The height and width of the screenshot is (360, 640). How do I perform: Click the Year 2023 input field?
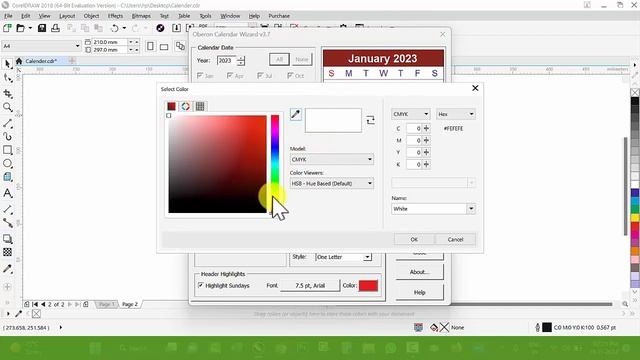click(227, 60)
